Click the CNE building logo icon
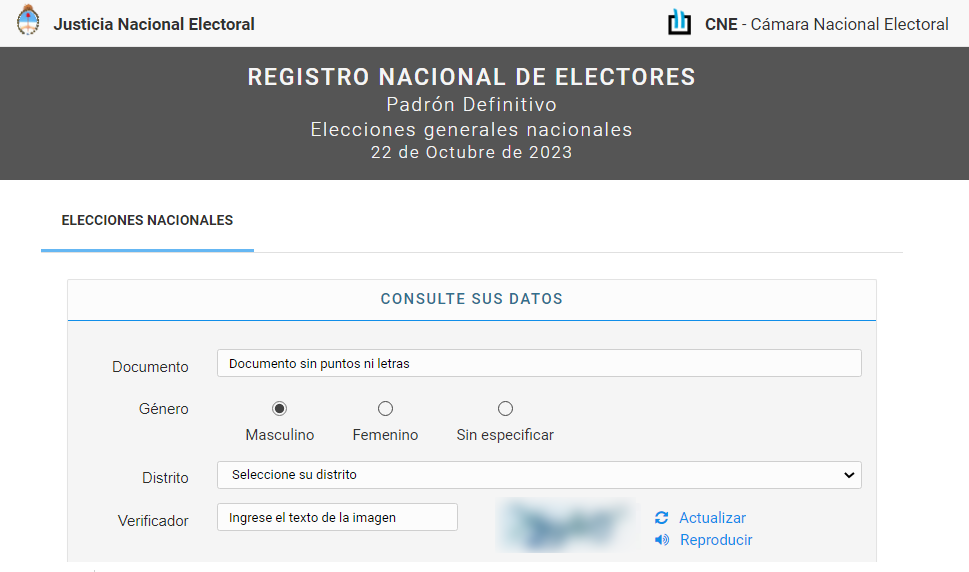 point(680,22)
